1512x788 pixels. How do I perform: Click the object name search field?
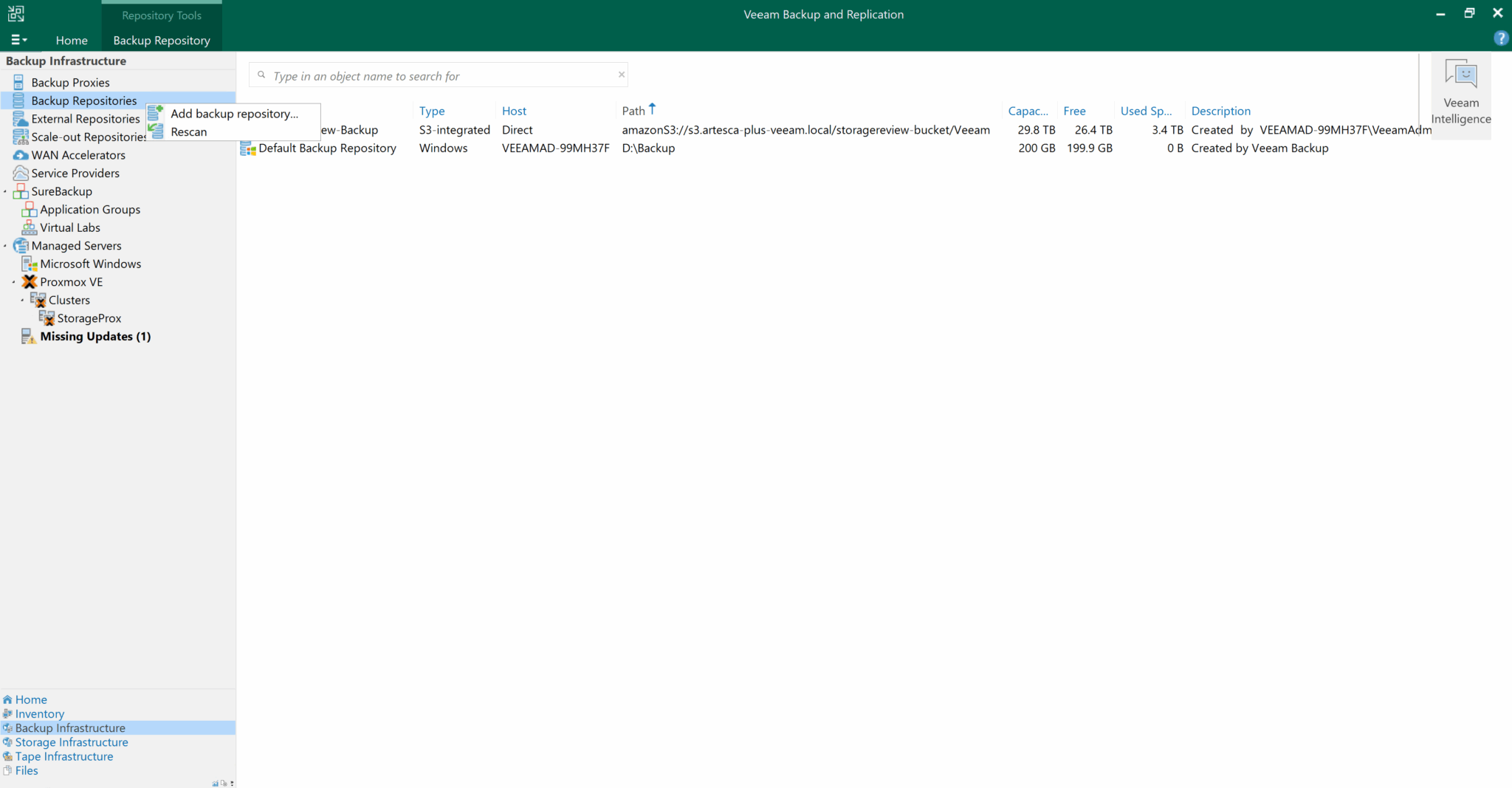coord(440,76)
